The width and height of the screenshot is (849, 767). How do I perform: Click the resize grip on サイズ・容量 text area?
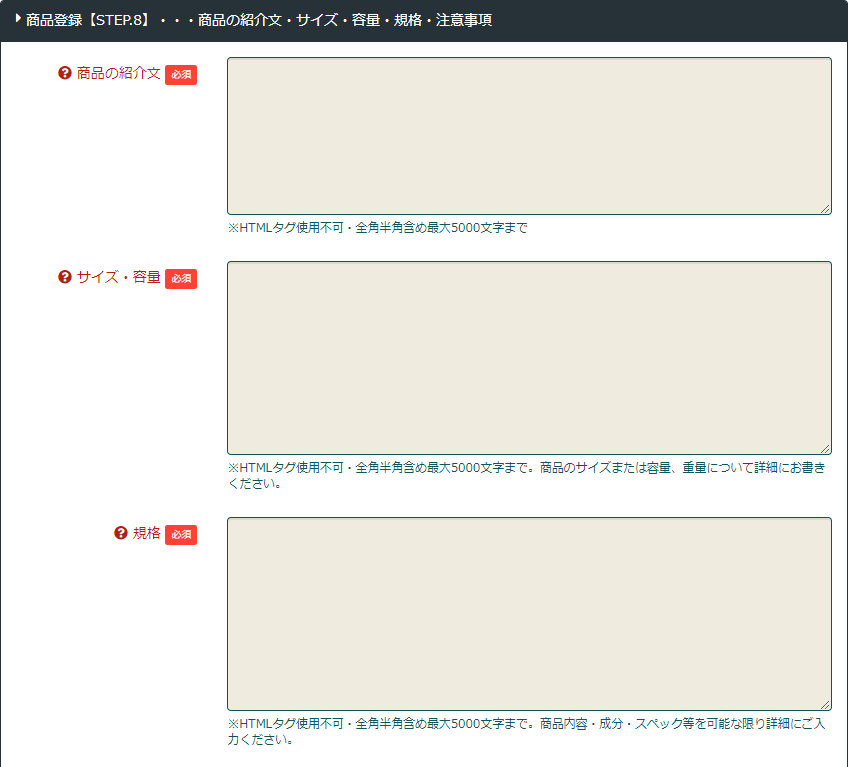pos(826,449)
